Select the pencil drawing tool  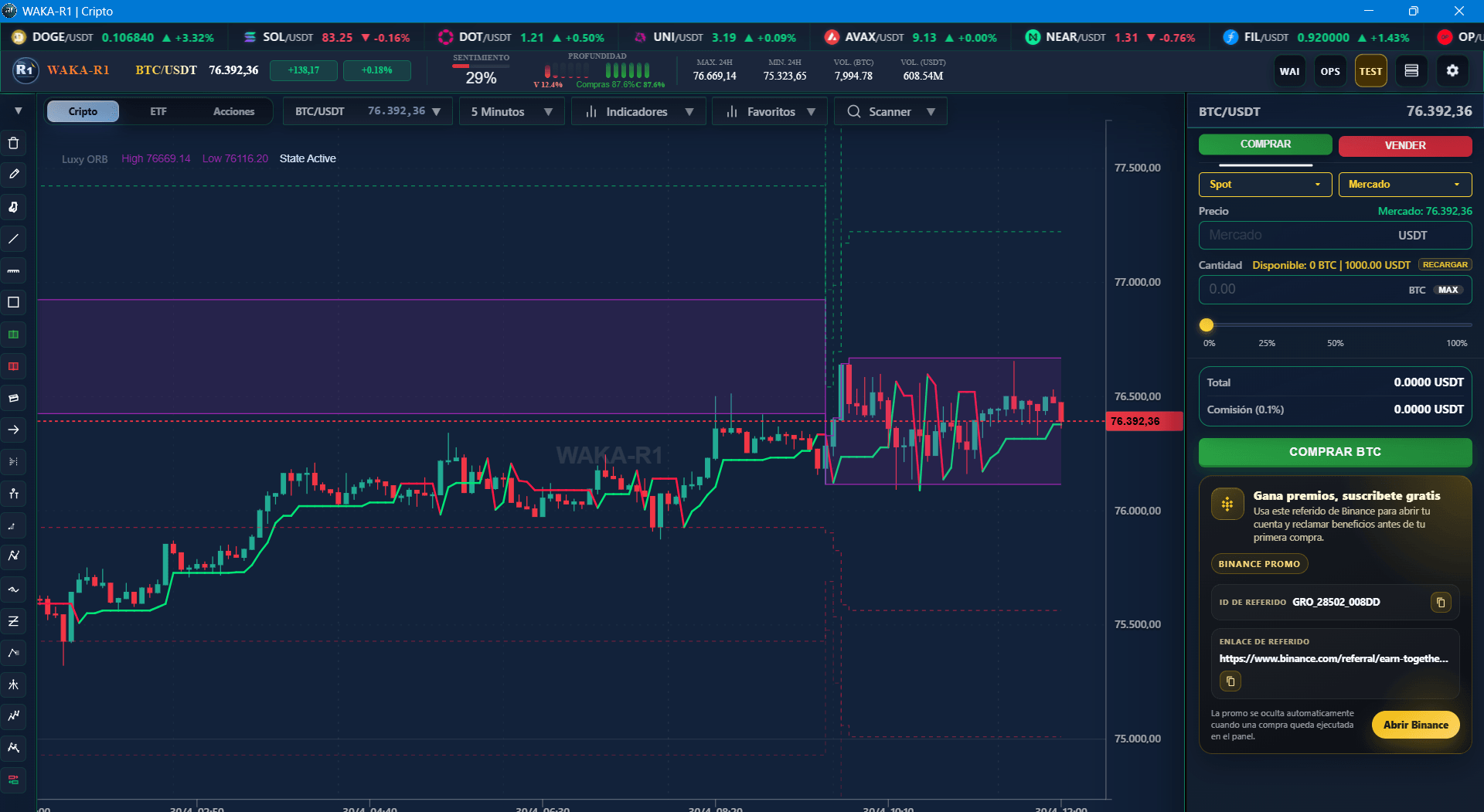(13, 175)
